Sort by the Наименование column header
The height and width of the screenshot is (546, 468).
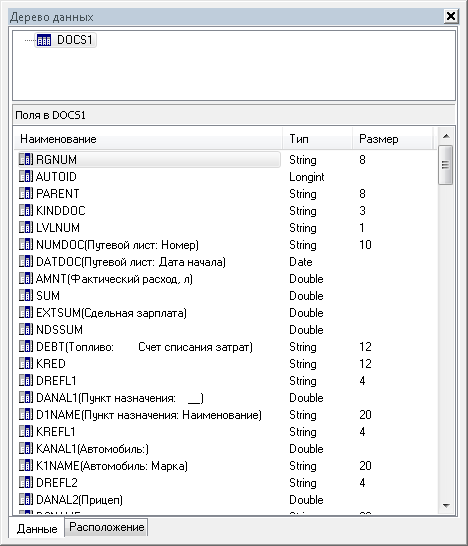[148, 139]
